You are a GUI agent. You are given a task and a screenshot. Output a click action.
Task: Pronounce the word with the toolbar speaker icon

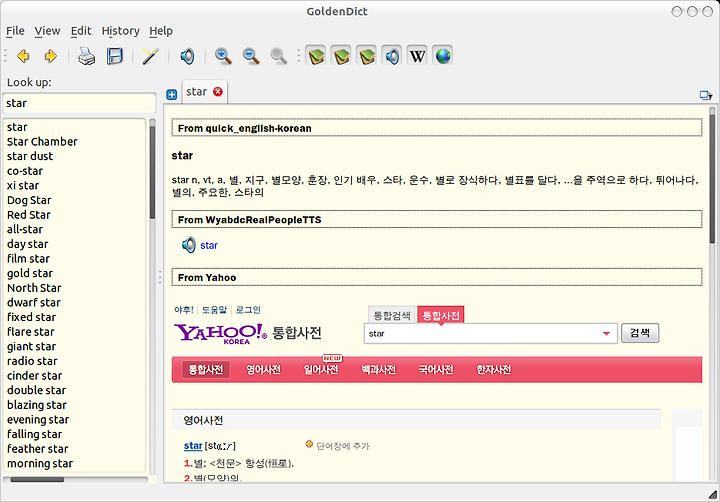pos(187,56)
